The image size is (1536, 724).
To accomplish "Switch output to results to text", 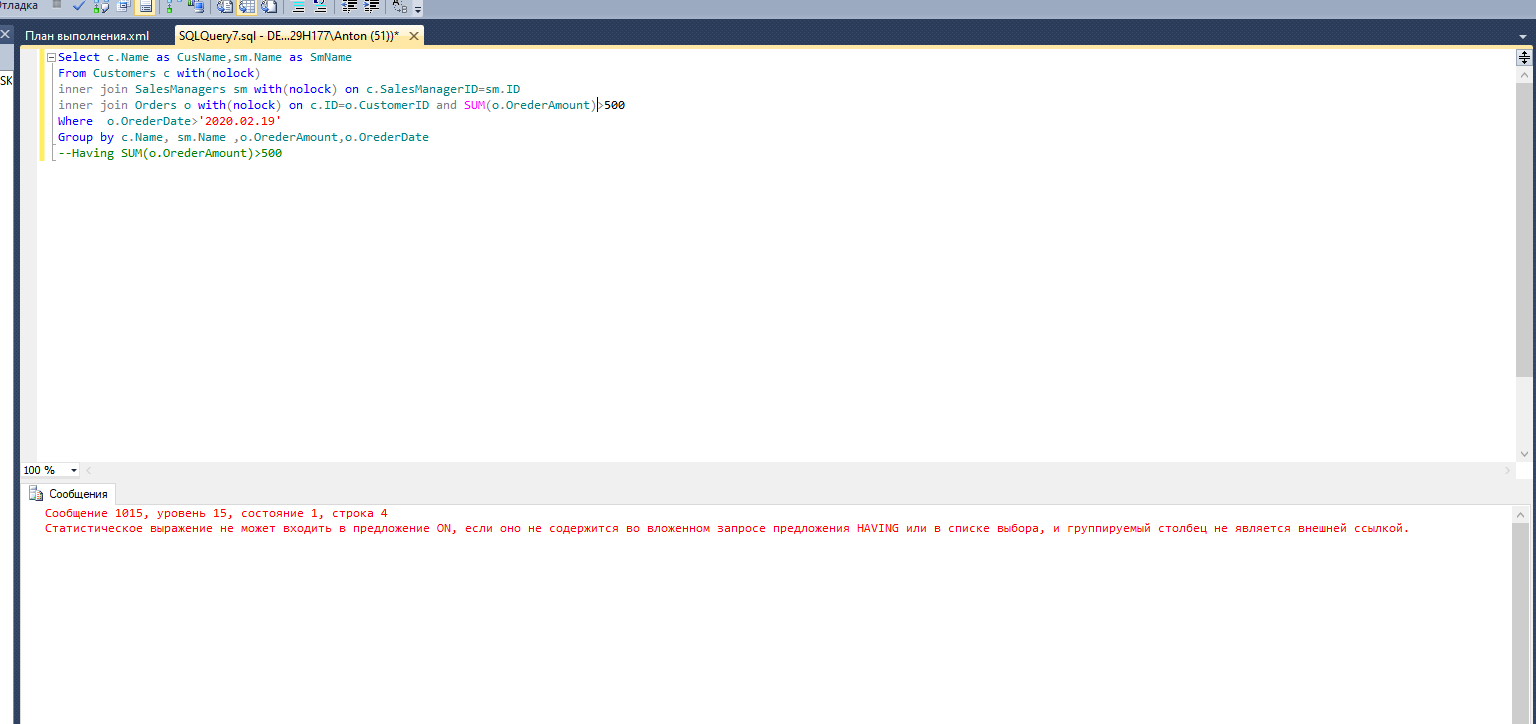I will (224, 5).
